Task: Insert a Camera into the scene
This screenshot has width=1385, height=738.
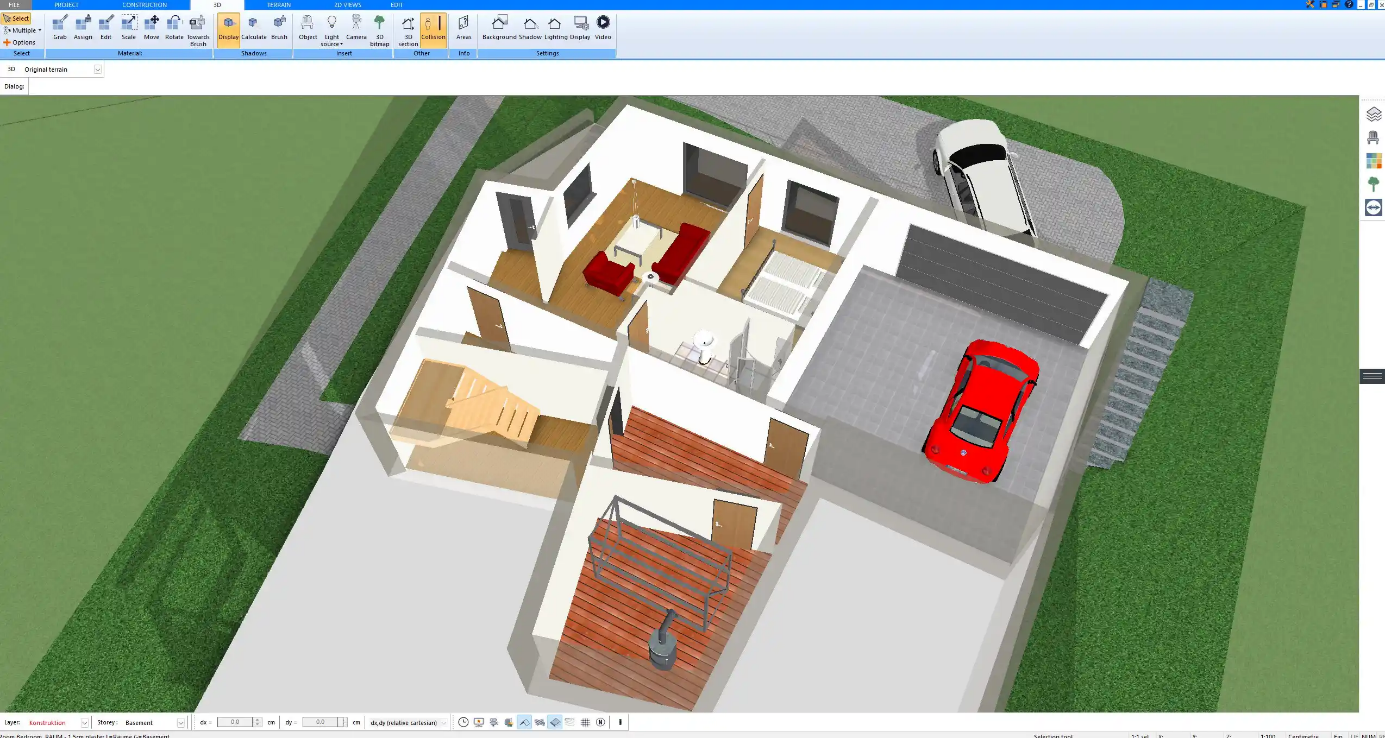Action: [x=356, y=27]
